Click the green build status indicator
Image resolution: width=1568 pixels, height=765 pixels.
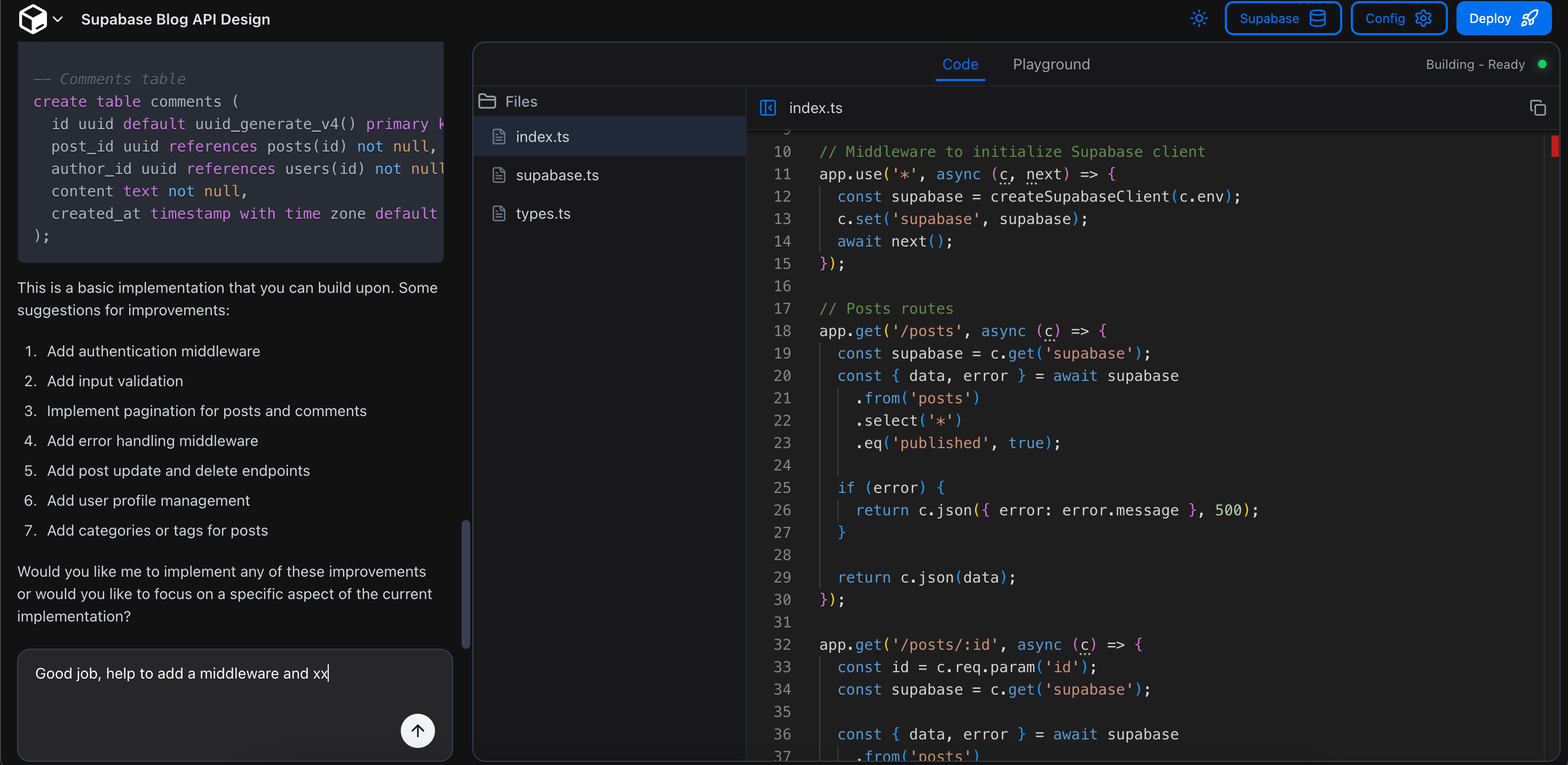[x=1542, y=65]
